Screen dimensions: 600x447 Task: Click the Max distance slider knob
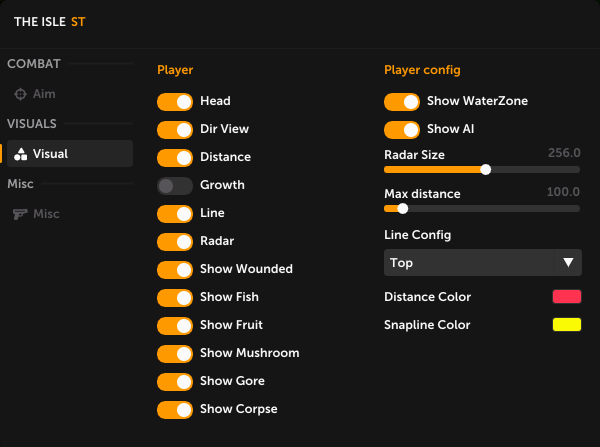tap(403, 208)
